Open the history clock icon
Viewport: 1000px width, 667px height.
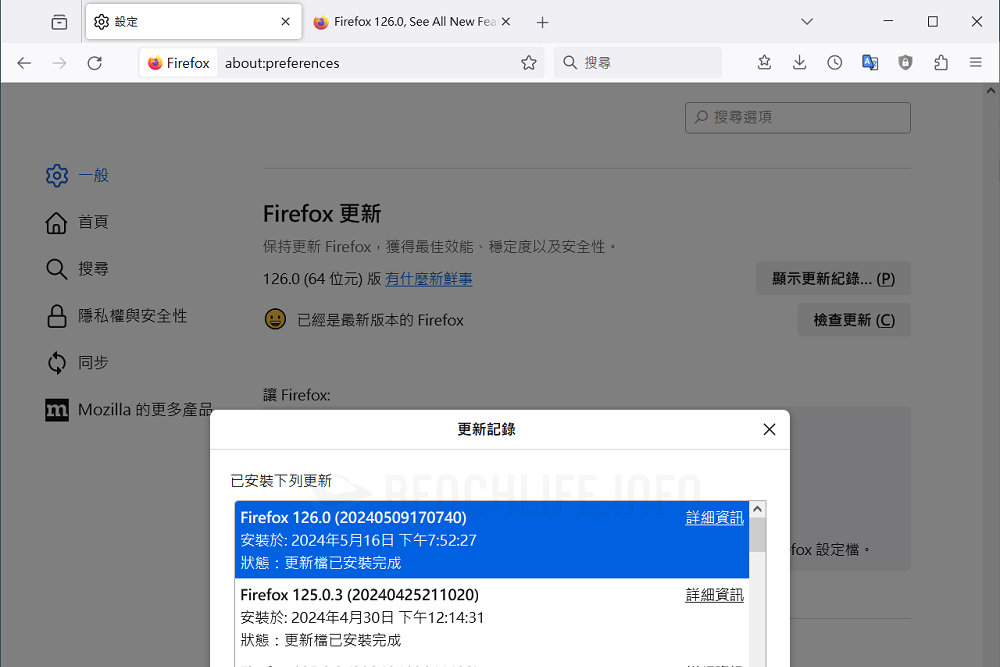834,62
